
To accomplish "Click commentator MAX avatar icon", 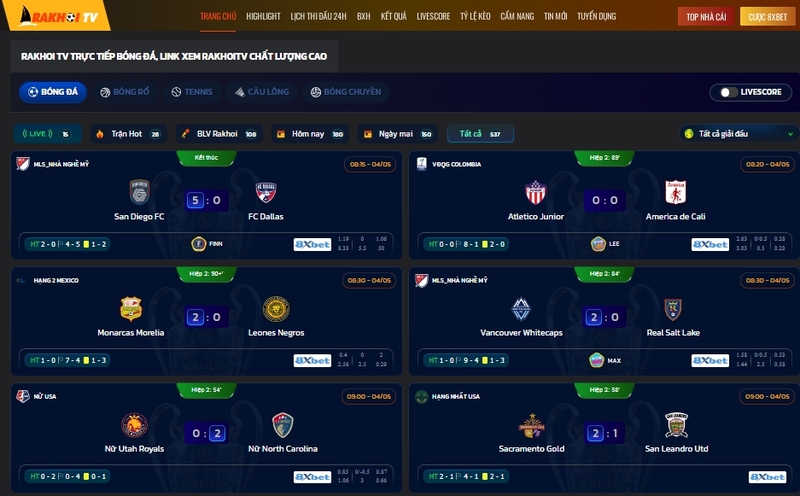I will pos(596,360).
